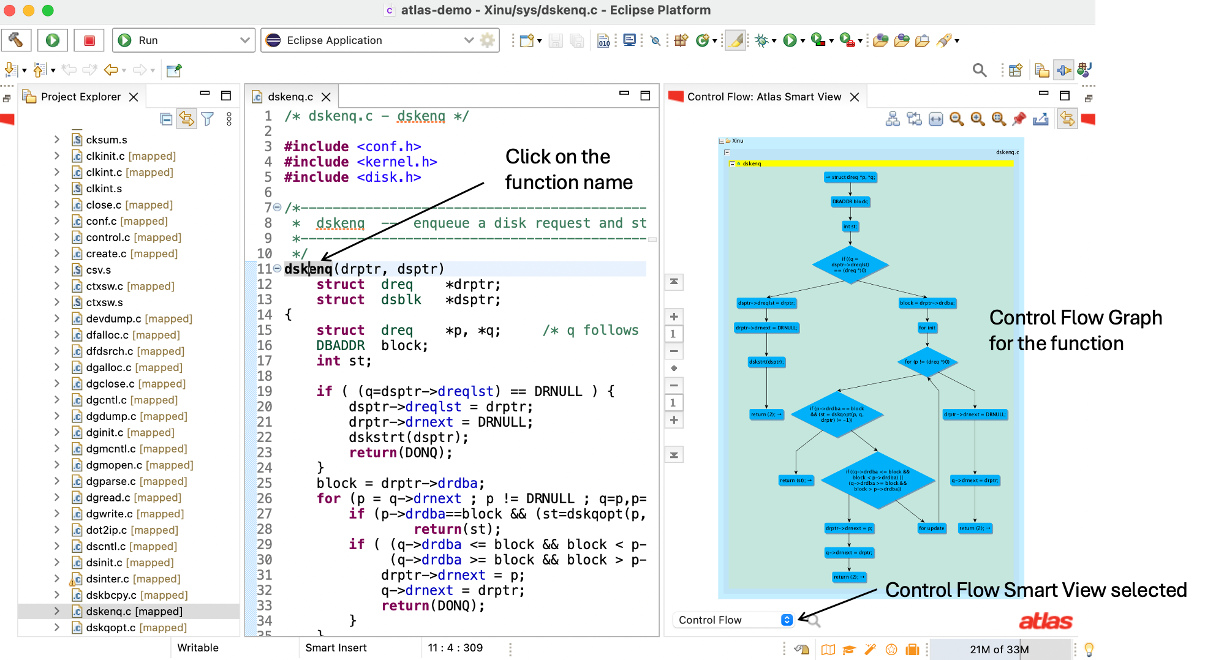Open the Project Explorer view menu dots
Image resolution: width=1224 pixels, height=660 pixels.
(229, 119)
